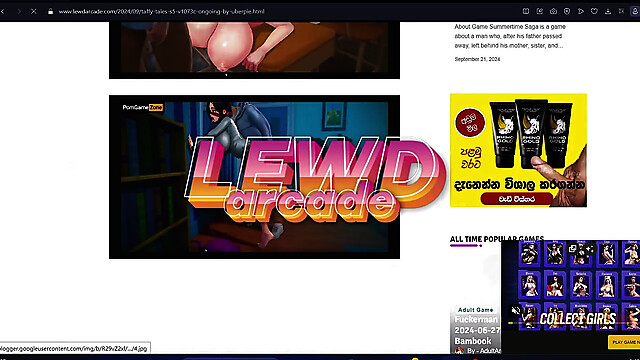The image size is (640, 360).
Task: Open the reader view book icon
Action: pyautogui.click(x=526, y=11)
